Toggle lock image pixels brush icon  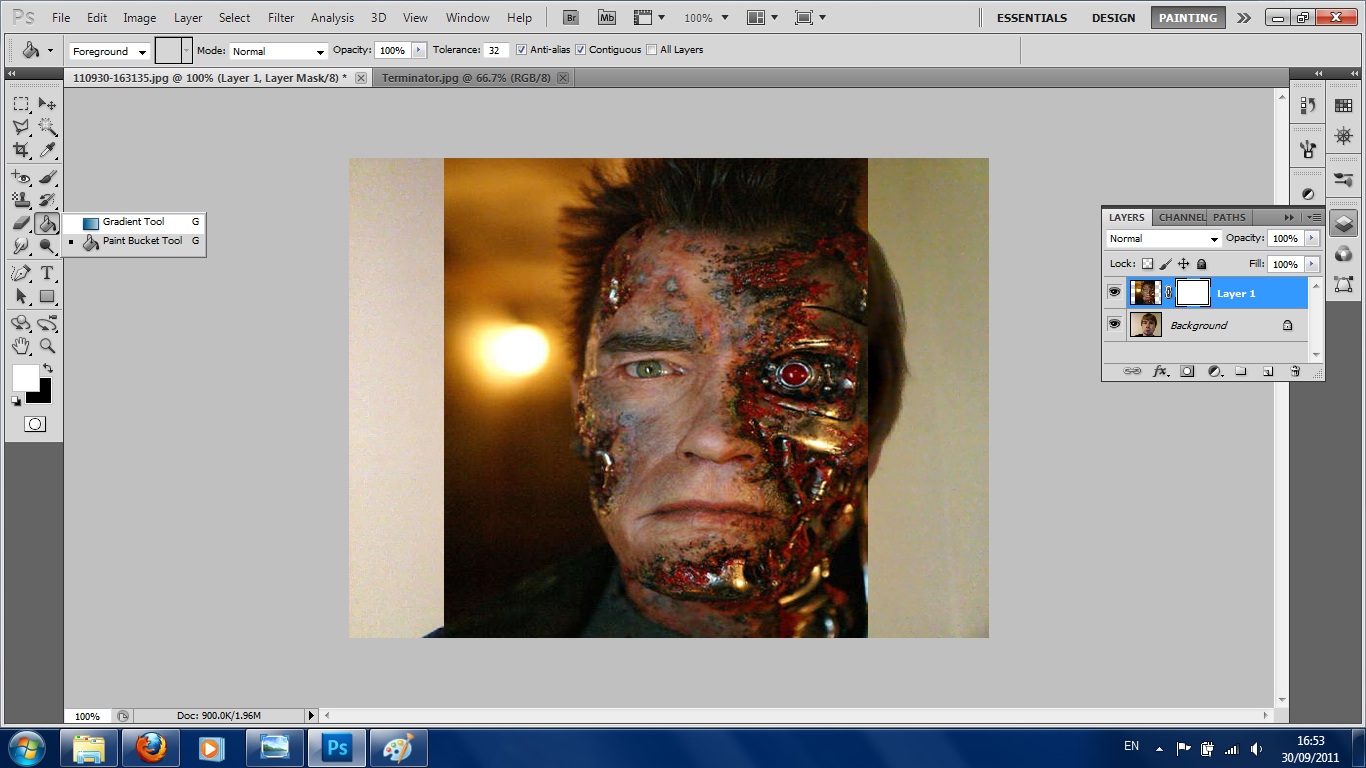pos(1166,264)
